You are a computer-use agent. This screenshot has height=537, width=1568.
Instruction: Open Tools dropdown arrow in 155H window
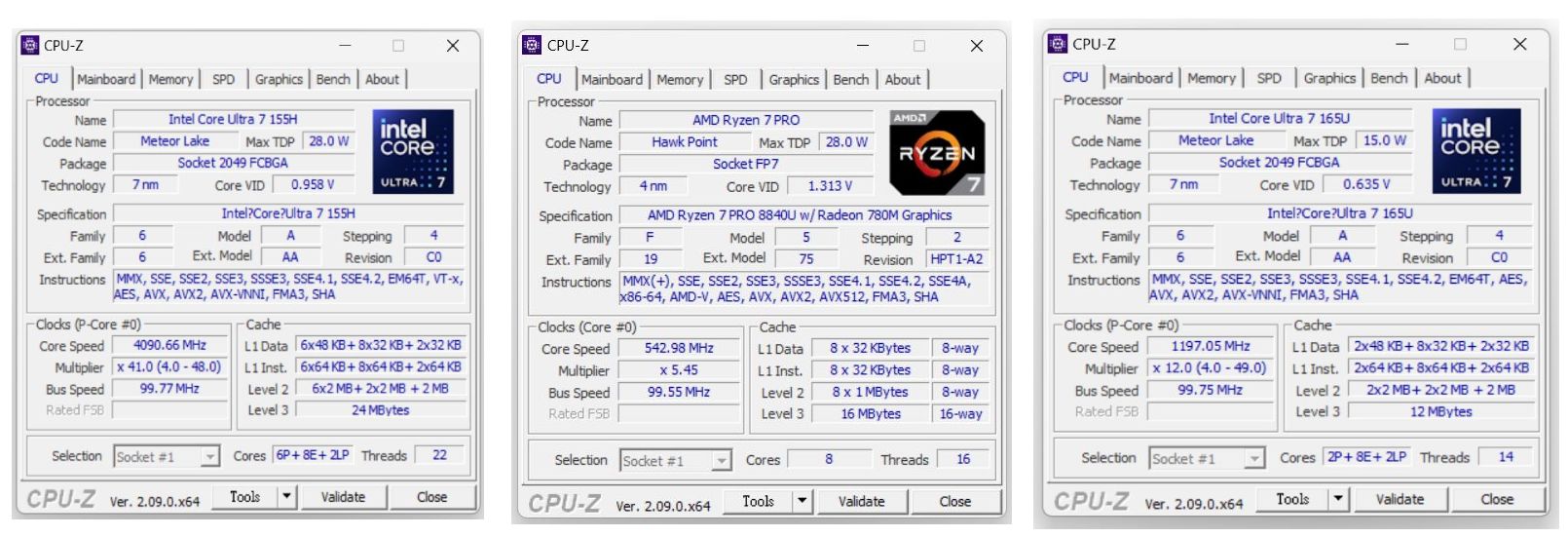click(x=287, y=497)
